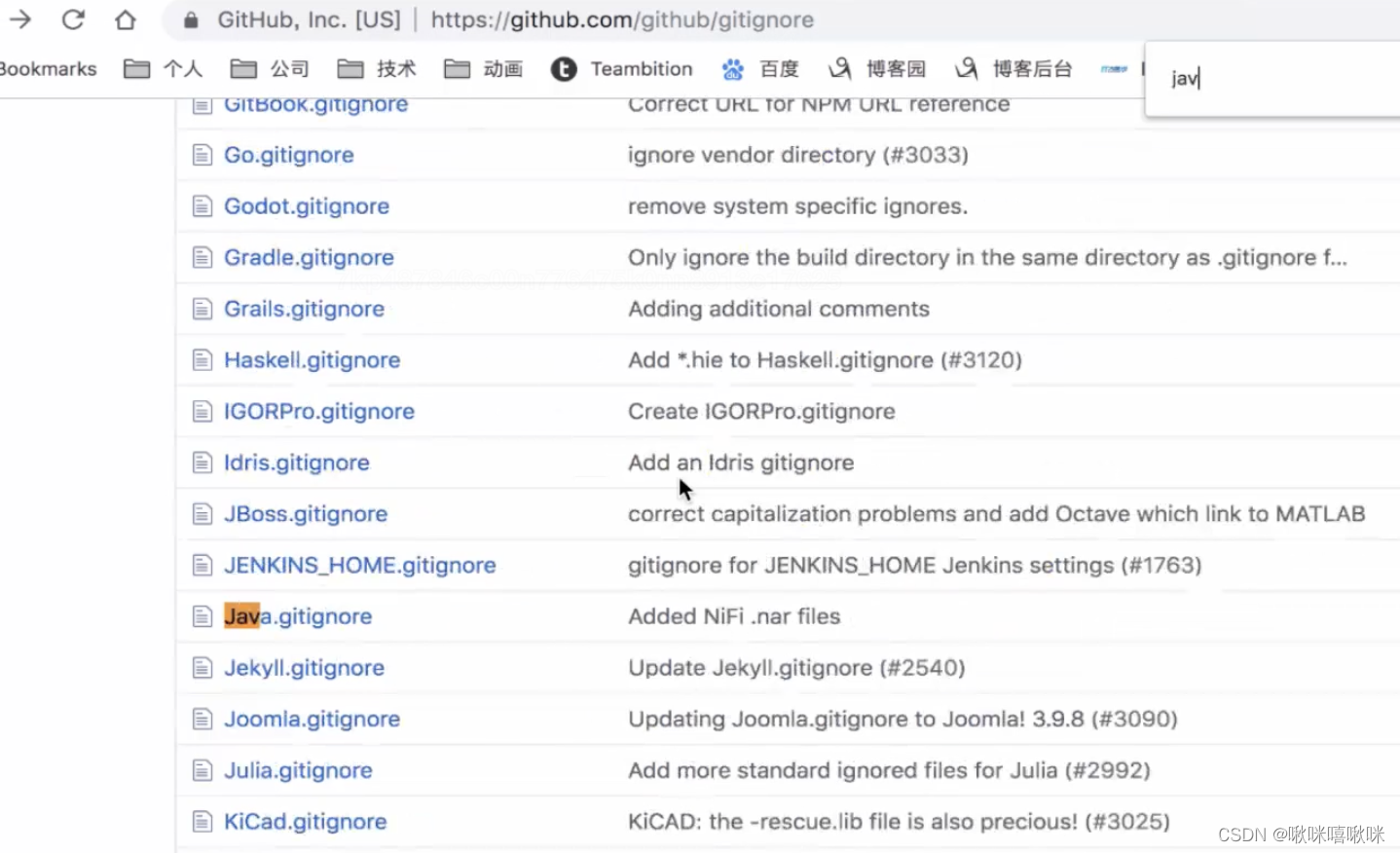
Task: Open commit 'Added NiFi .nar files'
Action: click(x=734, y=616)
